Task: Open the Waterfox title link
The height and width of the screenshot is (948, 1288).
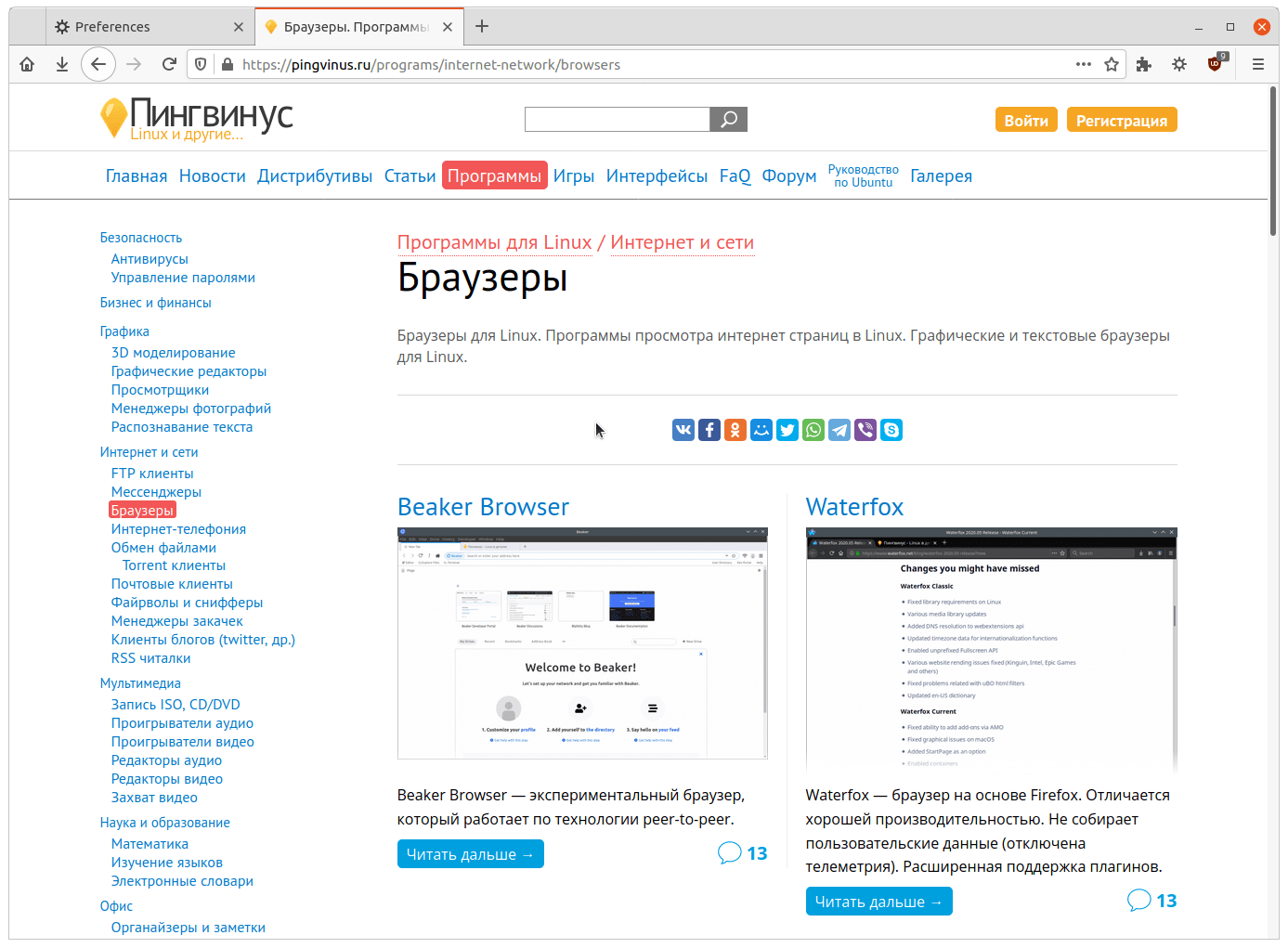Action: [x=854, y=507]
